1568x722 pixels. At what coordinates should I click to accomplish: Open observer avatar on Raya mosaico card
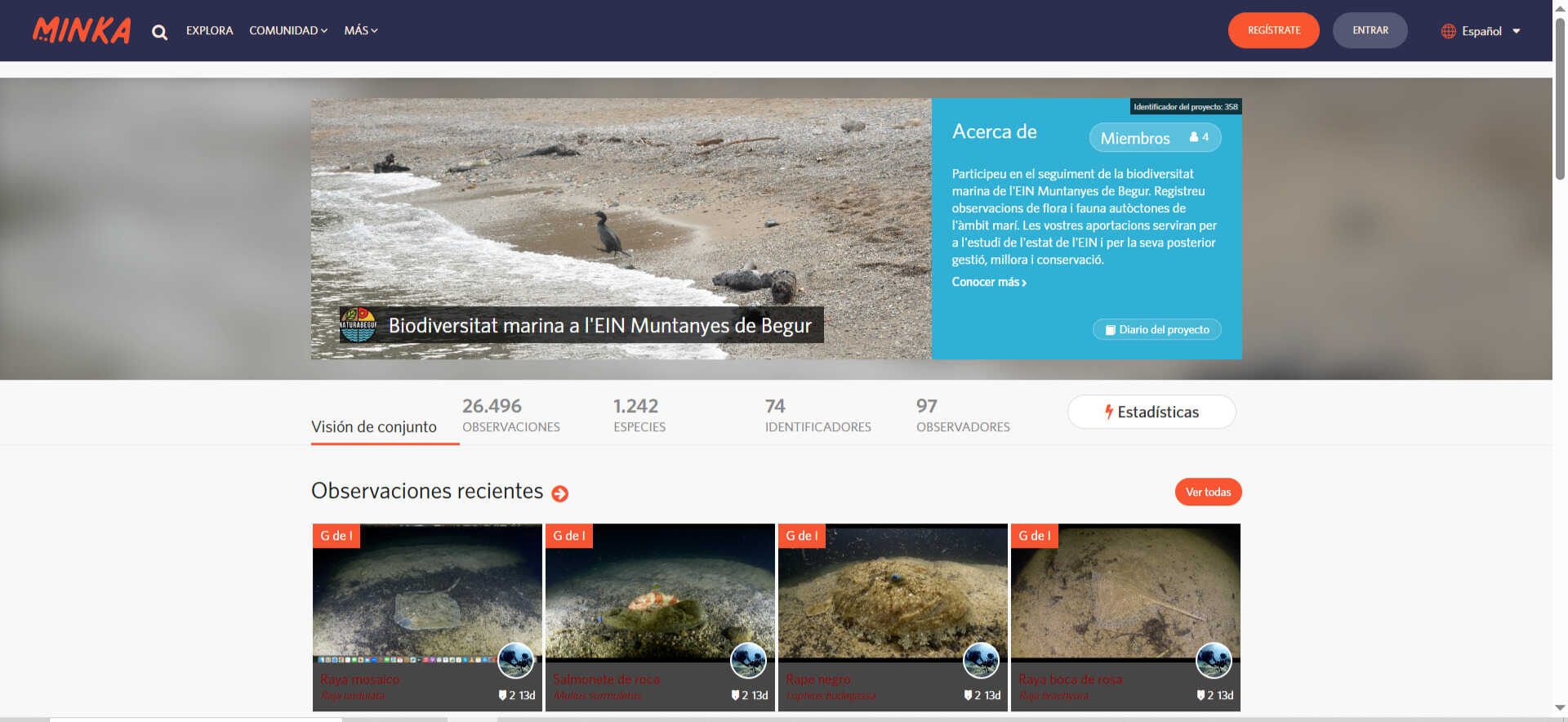[x=515, y=661]
